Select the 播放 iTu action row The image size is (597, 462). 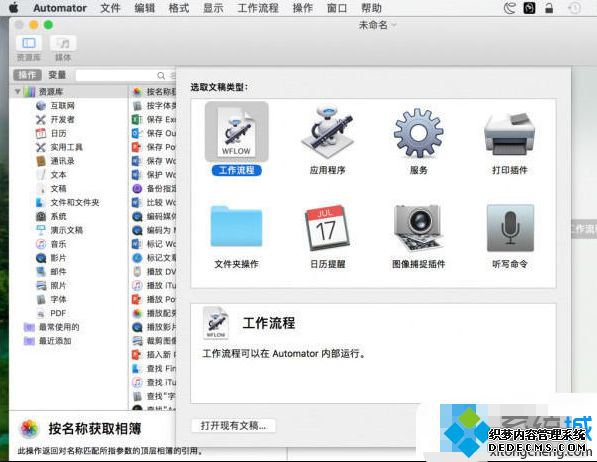(x=153, y=285)
